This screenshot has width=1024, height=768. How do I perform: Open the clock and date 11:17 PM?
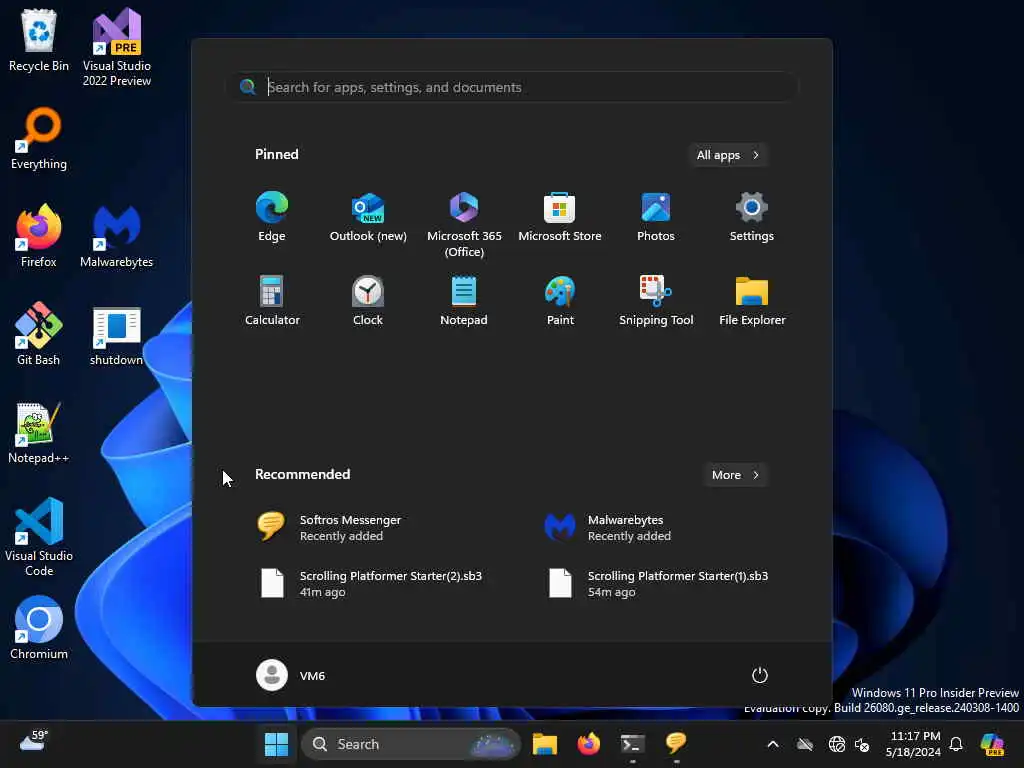click(913, 744)
